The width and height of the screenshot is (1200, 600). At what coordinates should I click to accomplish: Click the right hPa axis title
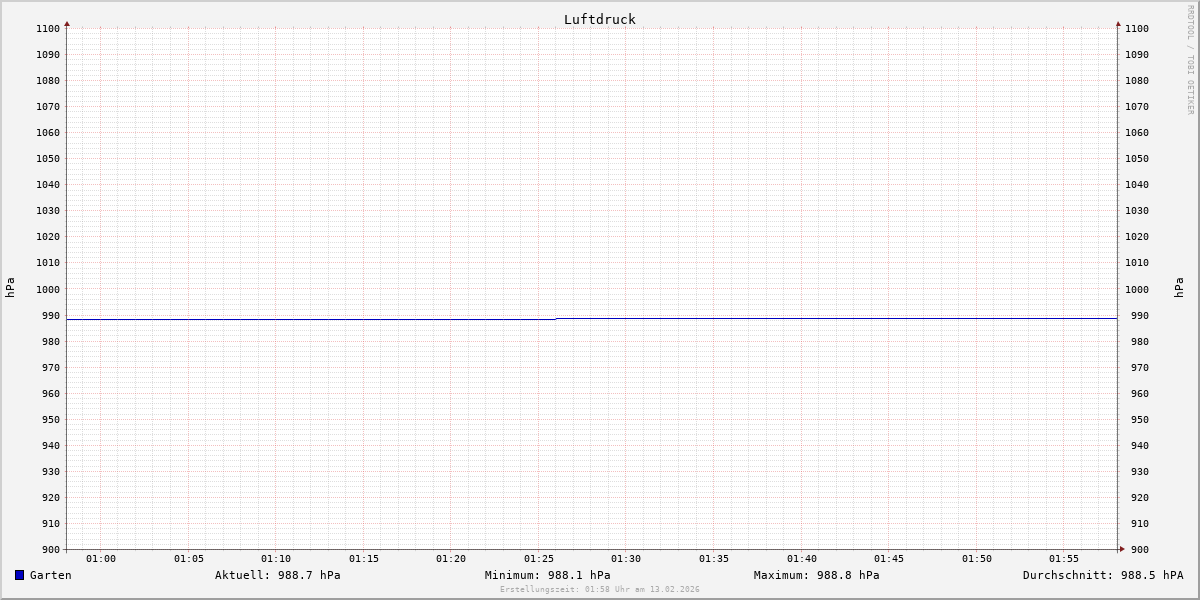1179,288
